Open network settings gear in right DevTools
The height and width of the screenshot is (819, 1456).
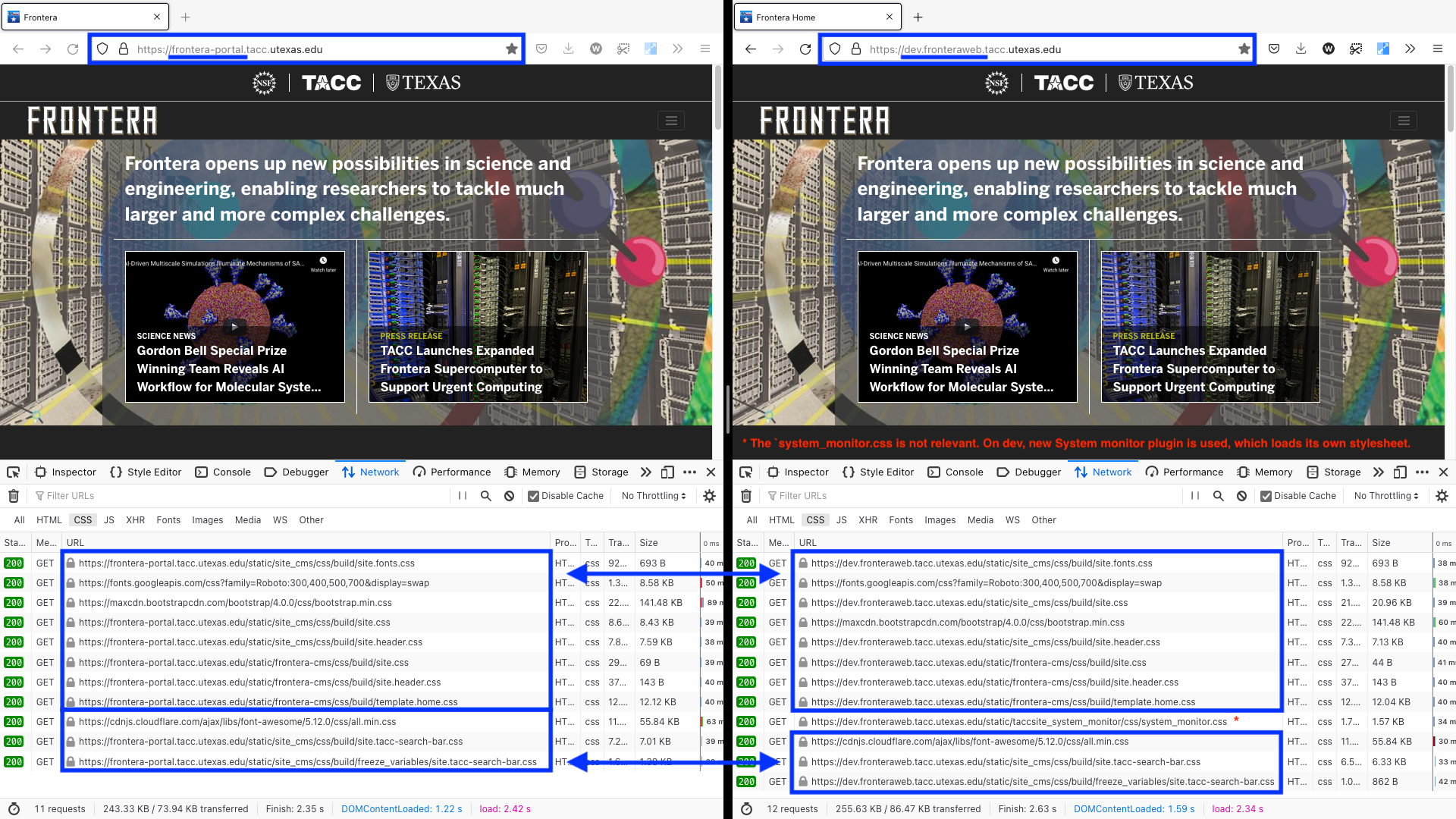click(1442, 496)
